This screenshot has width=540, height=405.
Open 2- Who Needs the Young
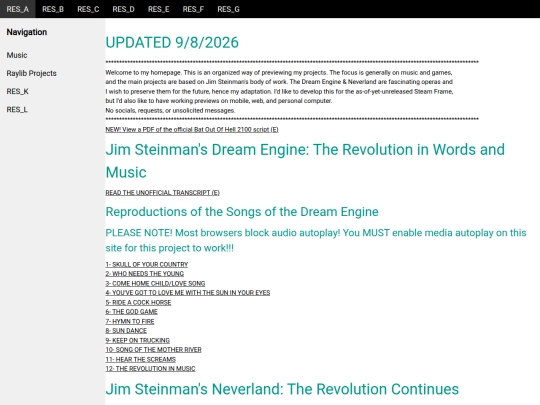pos(145,274)
